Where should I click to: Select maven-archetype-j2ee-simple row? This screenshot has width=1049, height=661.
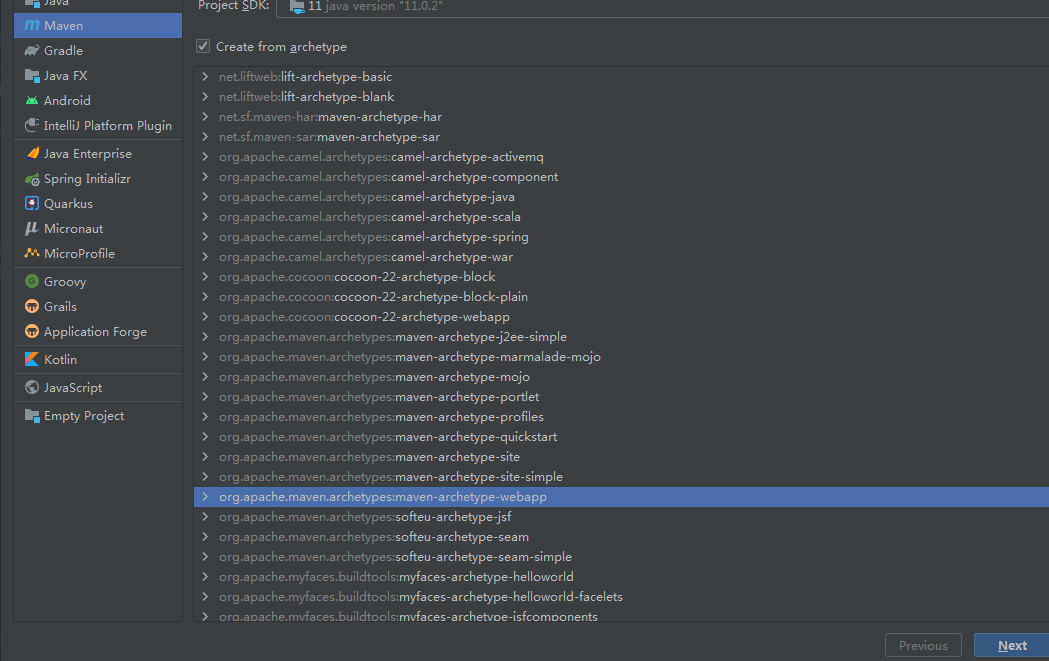622,337
